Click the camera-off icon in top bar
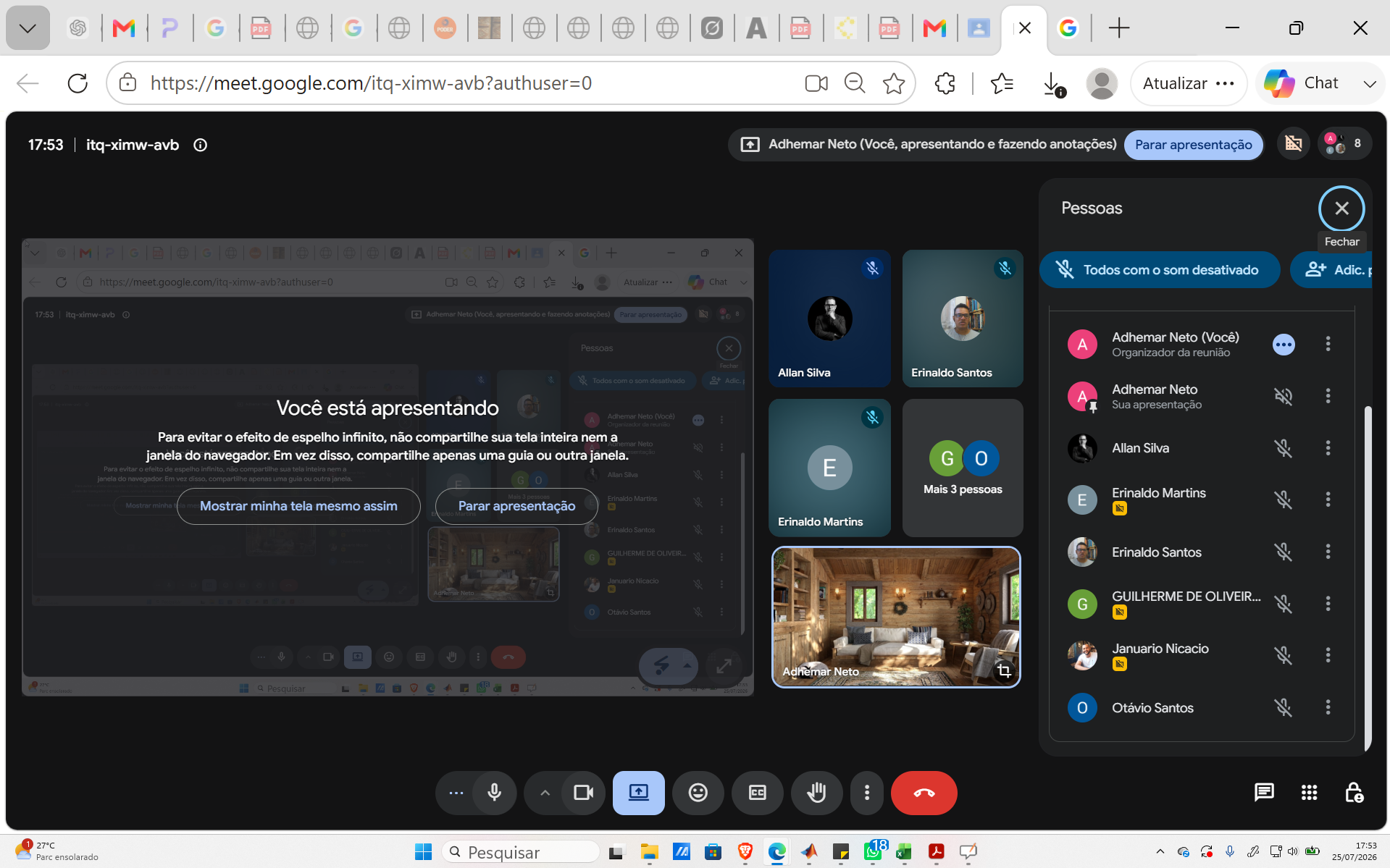Screen dimensions: 1390x868 click(x=1293, y=143)
